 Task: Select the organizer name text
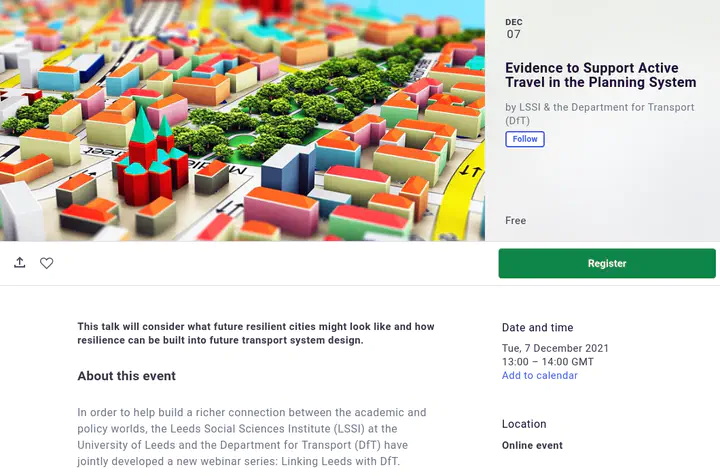pyautogui.click(x=600, y=113)
